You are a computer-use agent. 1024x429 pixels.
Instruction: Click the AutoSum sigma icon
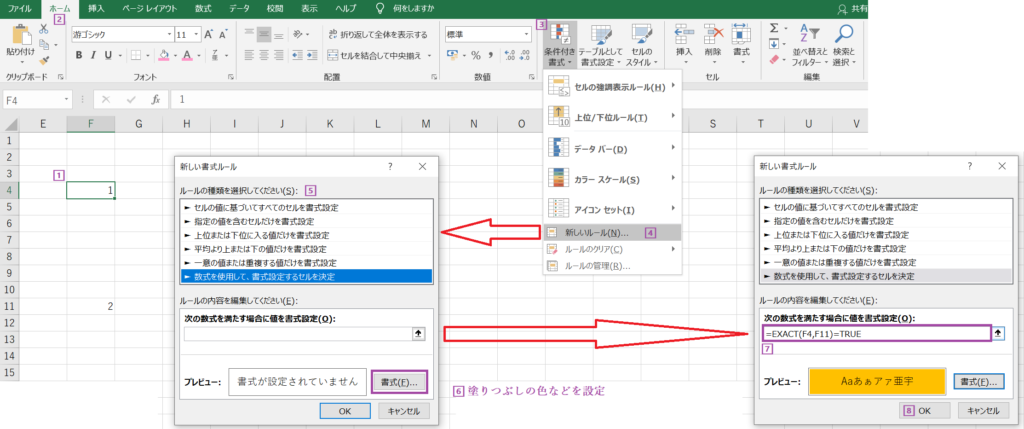click(775, 29)
